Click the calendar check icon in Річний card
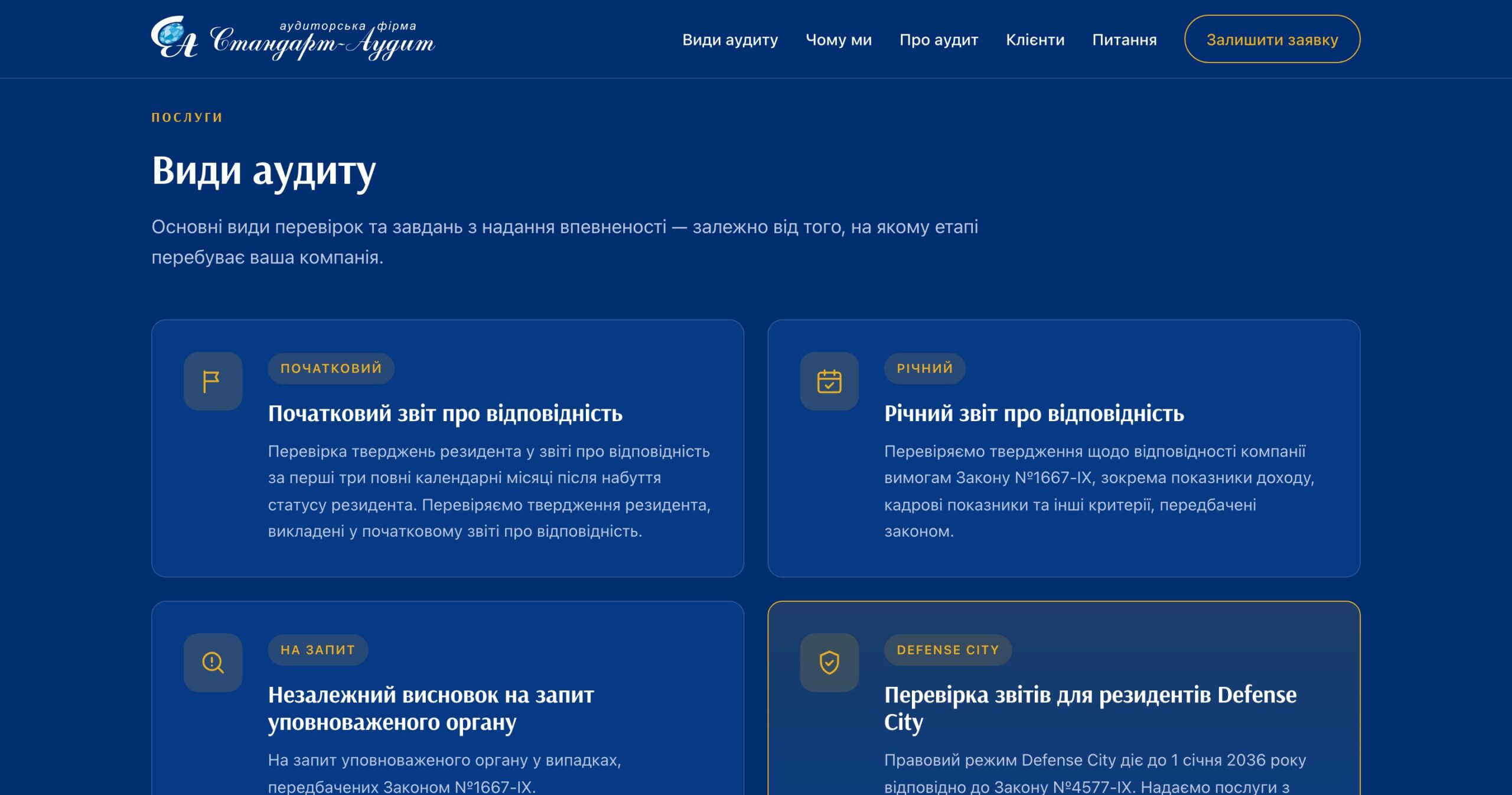 829,382
